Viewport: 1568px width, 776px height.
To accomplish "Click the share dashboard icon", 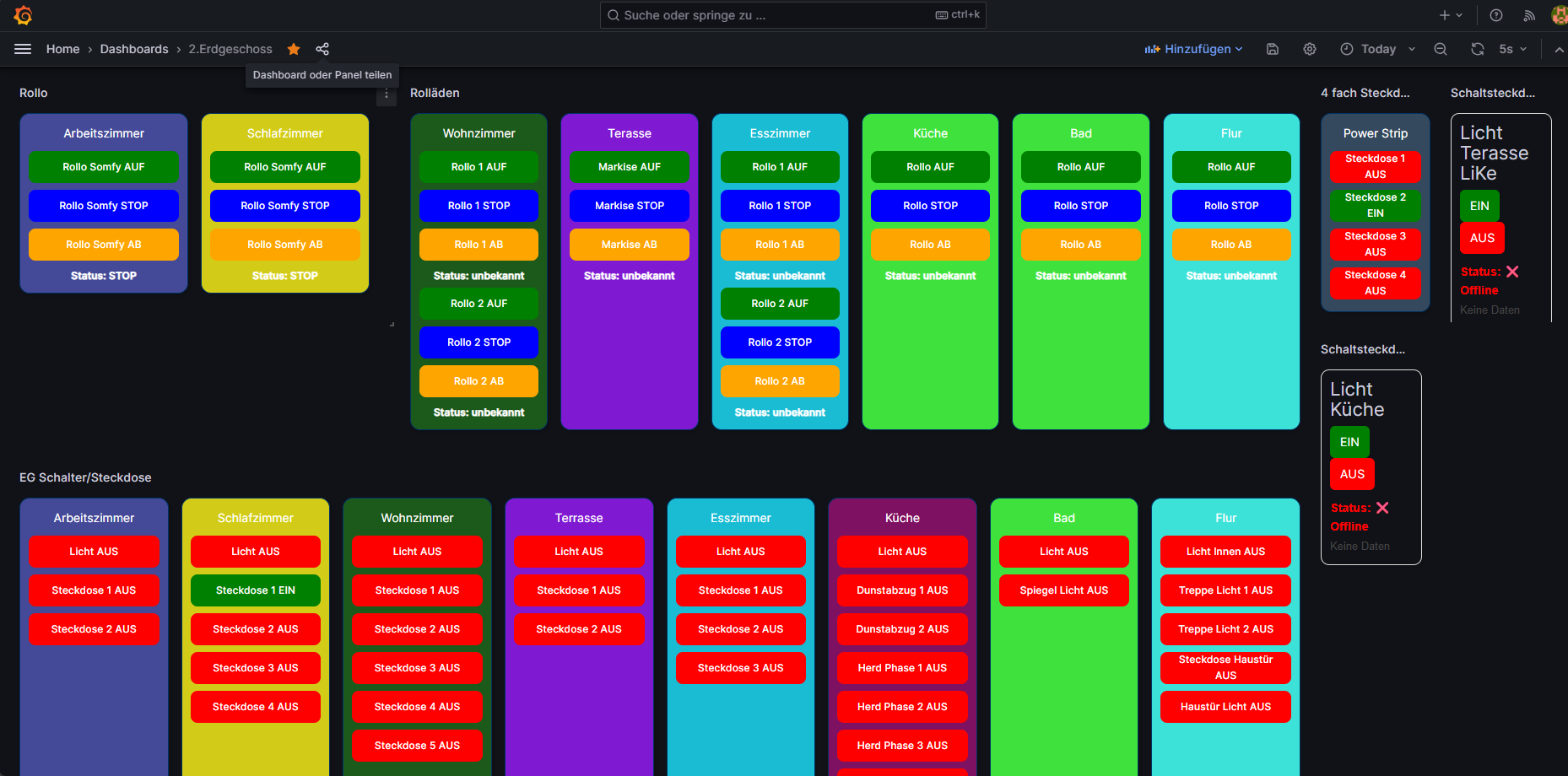I will [x=322, y=49].
